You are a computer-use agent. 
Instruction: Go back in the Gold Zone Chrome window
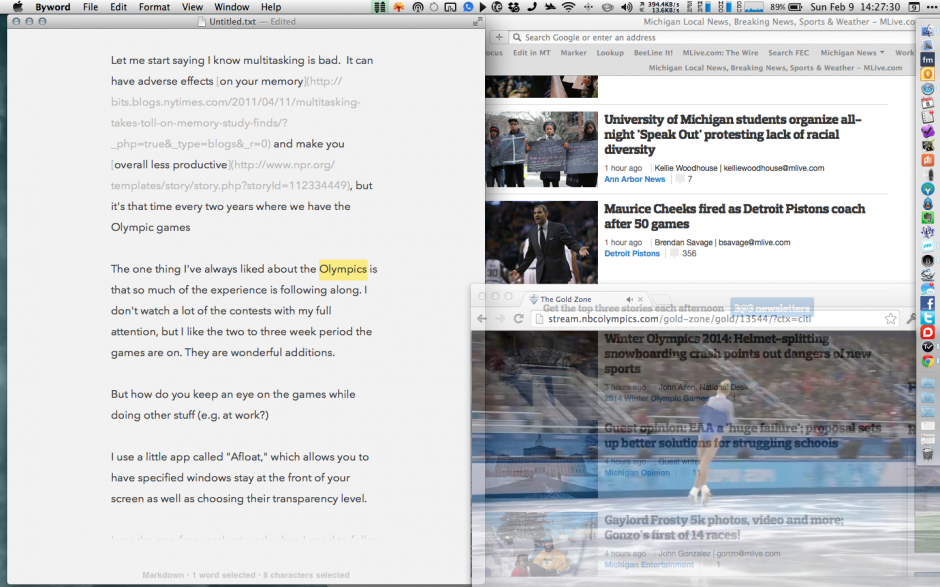[x=482, y=319]
